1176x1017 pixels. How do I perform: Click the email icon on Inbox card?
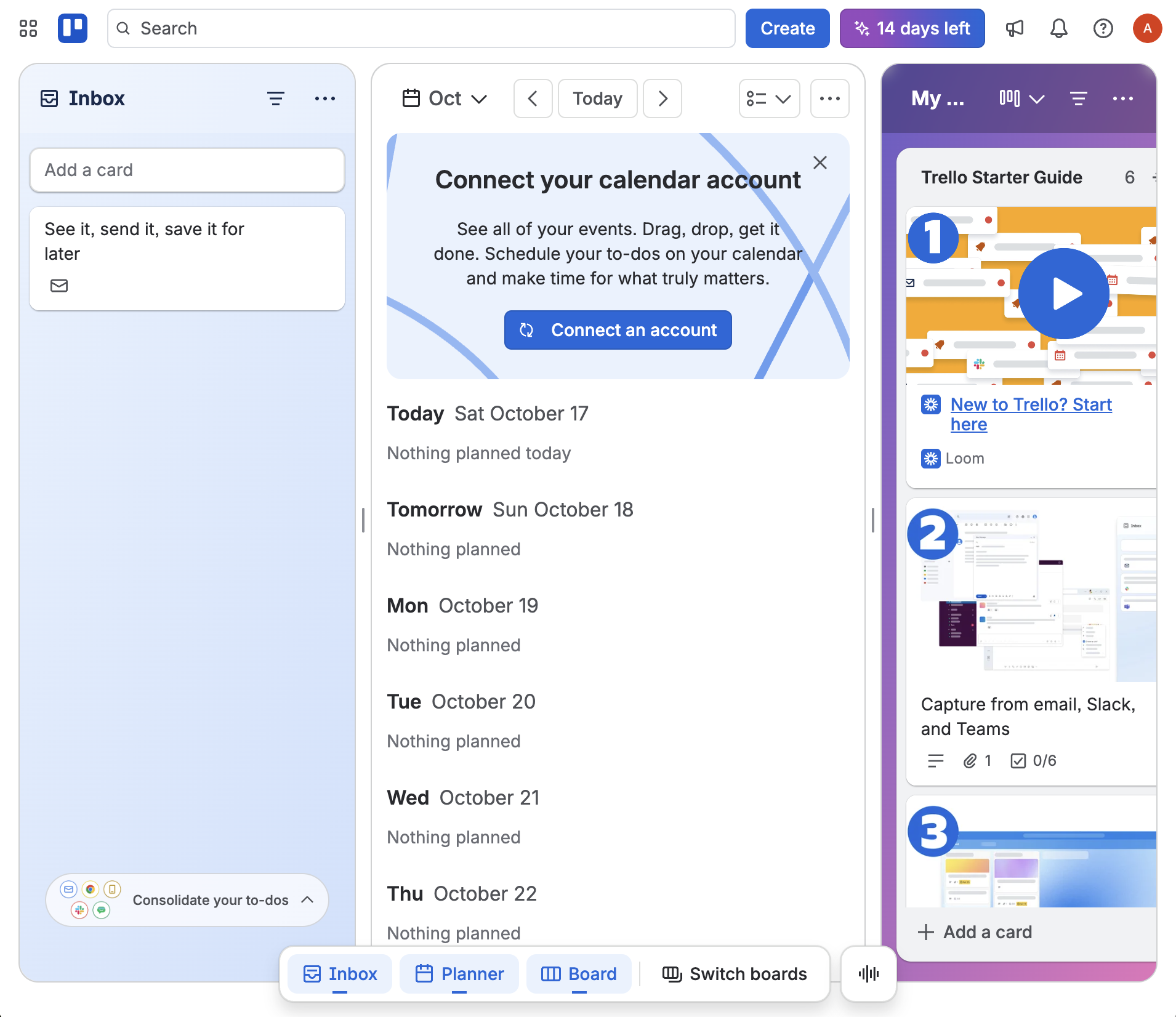tap(59, 286)
